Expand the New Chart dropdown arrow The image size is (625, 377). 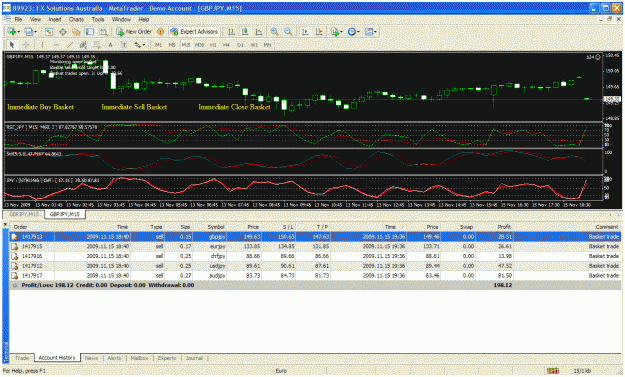[18, 32]
